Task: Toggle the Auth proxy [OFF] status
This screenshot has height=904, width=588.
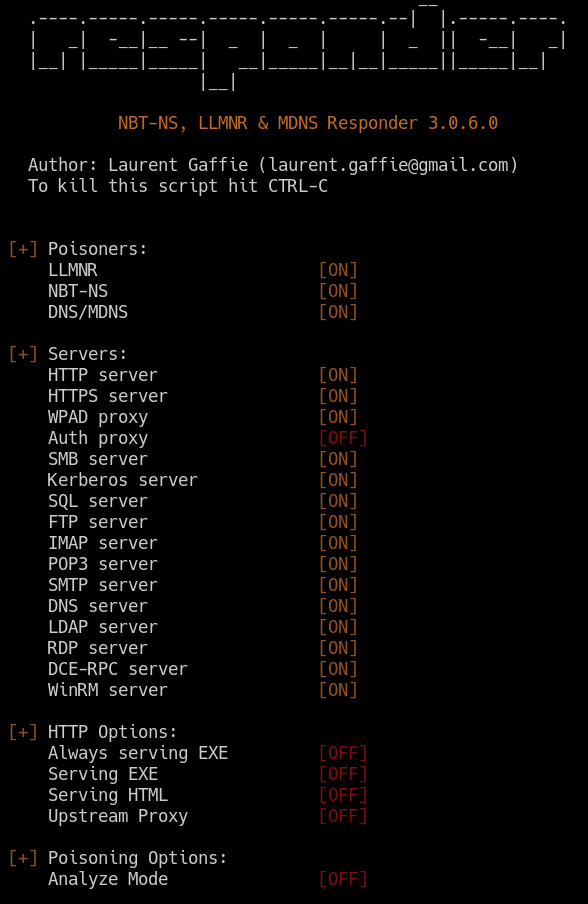Action: (x=343, y=438)
